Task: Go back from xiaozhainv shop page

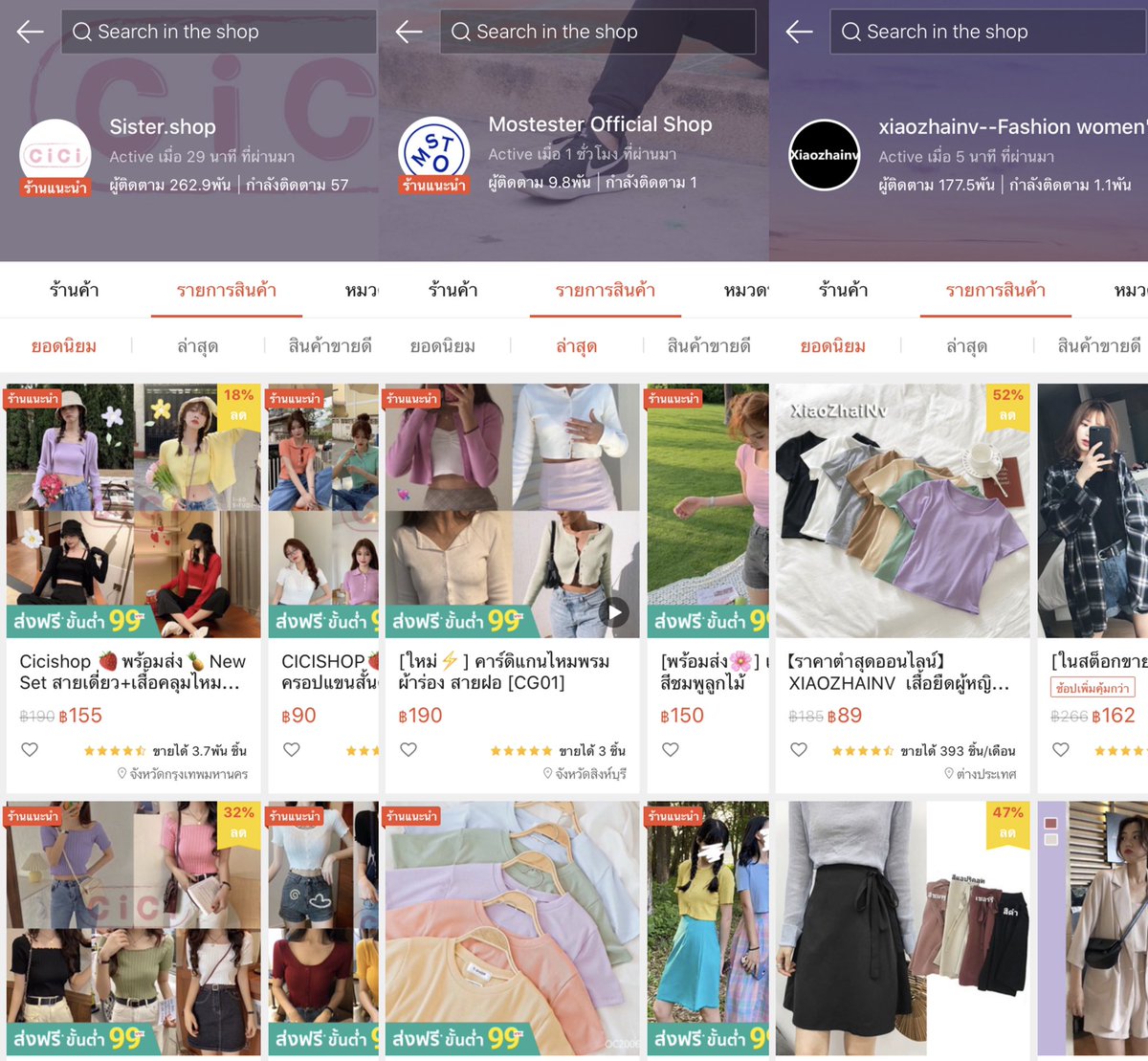Action: point(799,32)
